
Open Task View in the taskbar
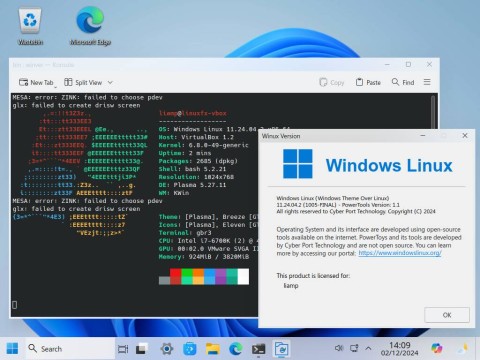click(x=123, y=349)
